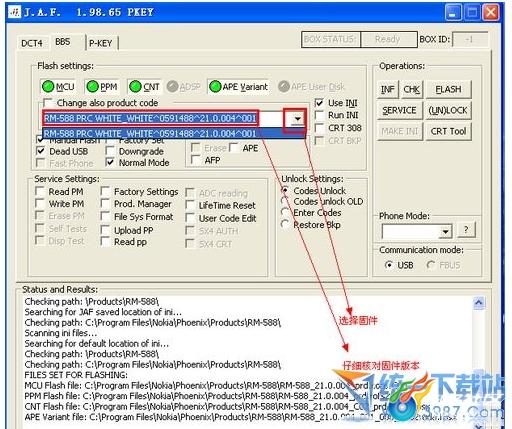
Task: Click the greyed ADSP indicator
Action: coord(183,87)
